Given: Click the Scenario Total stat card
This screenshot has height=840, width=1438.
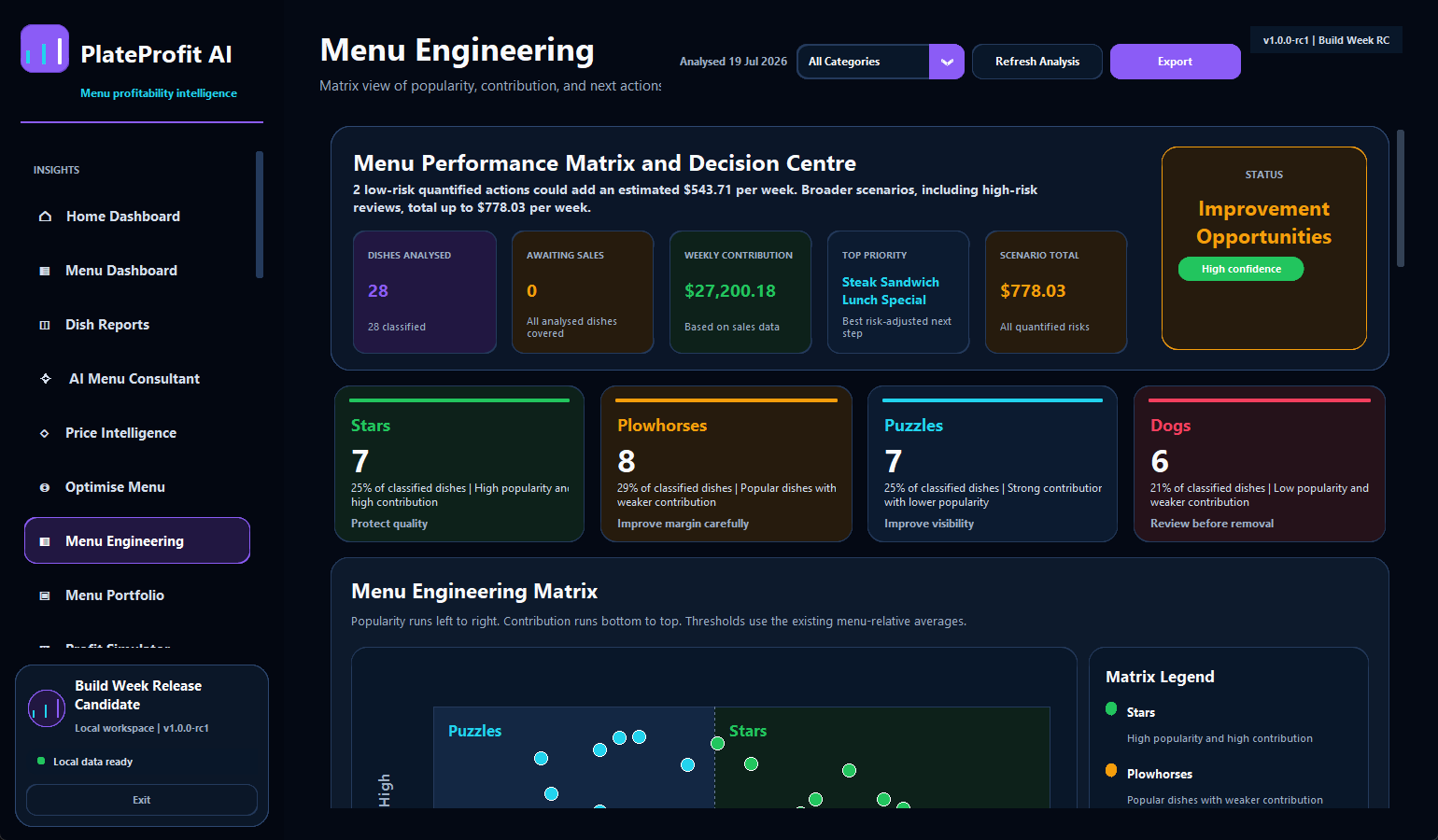Looking at the screenshot, I should (1056, 292).
